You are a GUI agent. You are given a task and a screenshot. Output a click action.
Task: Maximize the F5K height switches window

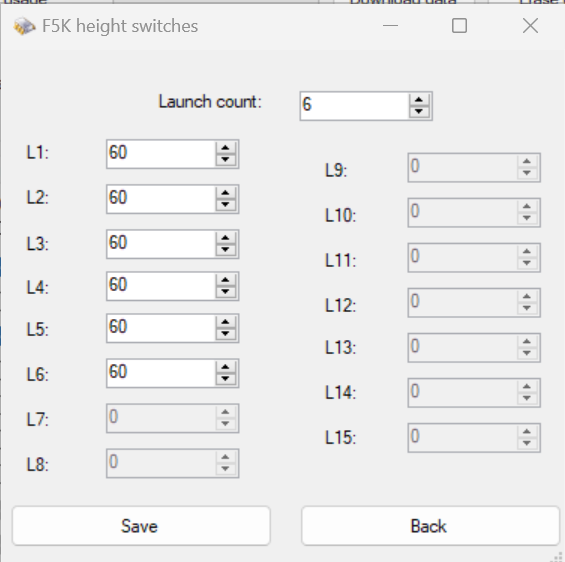pyautogui.click(x=459, y=26)
